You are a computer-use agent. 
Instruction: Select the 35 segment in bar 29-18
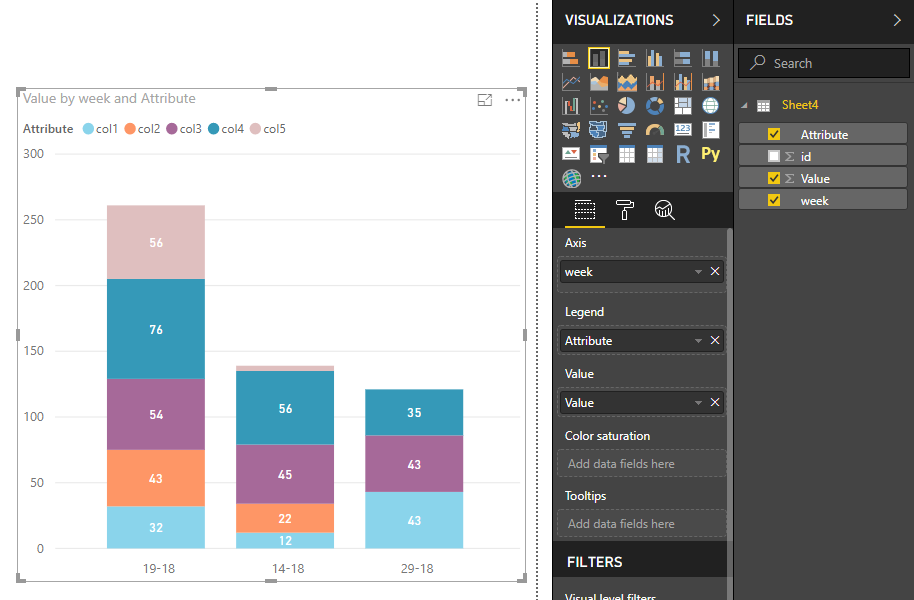(414, 412)
